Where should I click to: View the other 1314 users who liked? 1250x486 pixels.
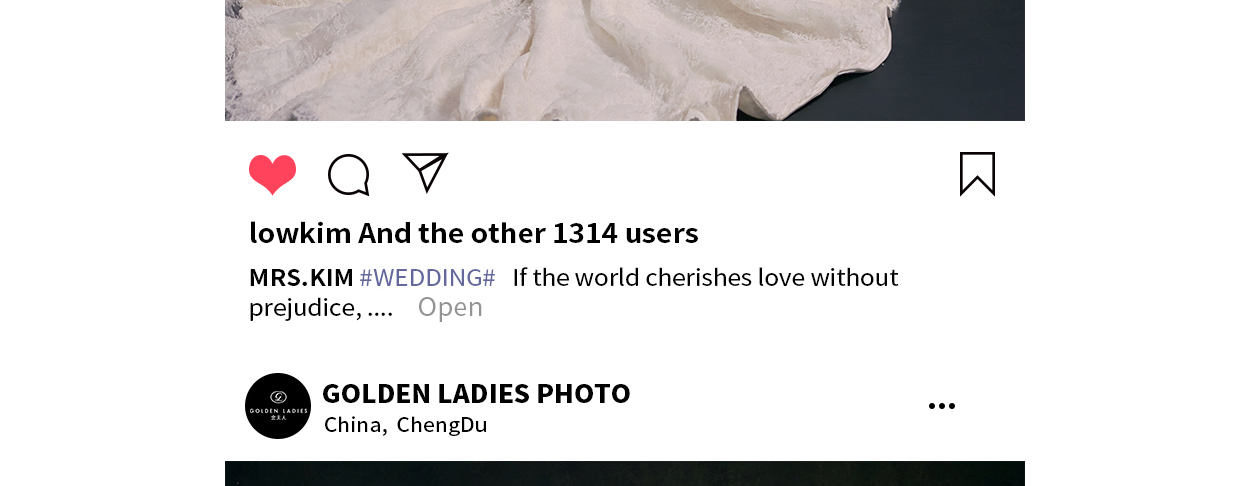528,233
